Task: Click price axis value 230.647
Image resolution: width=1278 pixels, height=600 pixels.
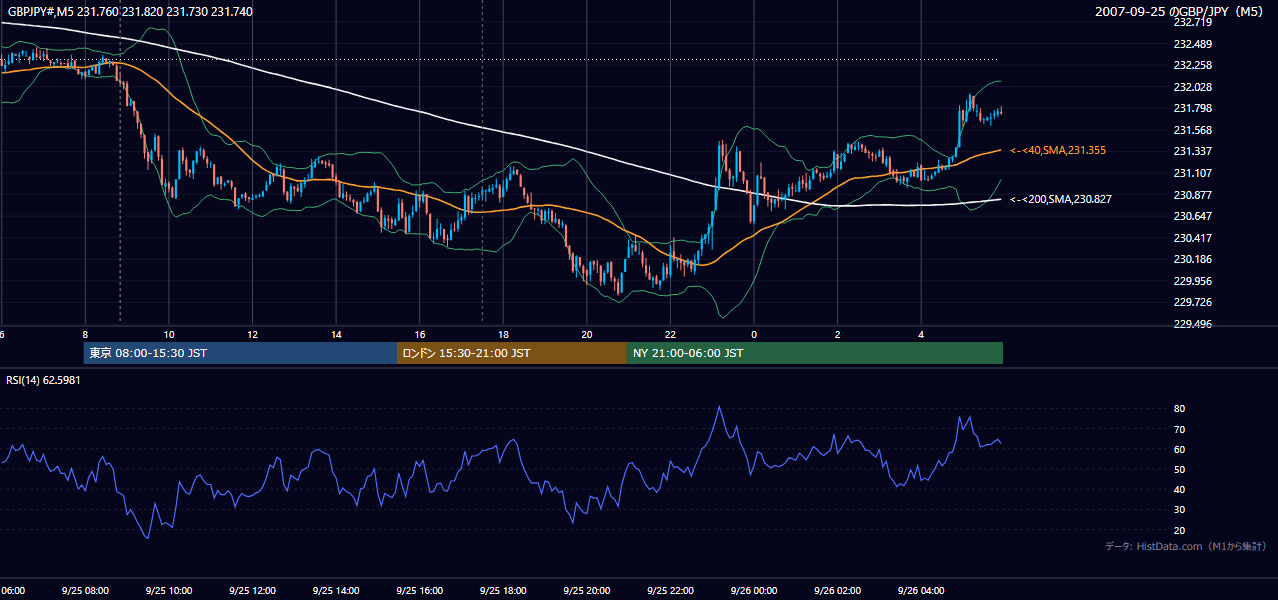Action: coord(1192,216)
